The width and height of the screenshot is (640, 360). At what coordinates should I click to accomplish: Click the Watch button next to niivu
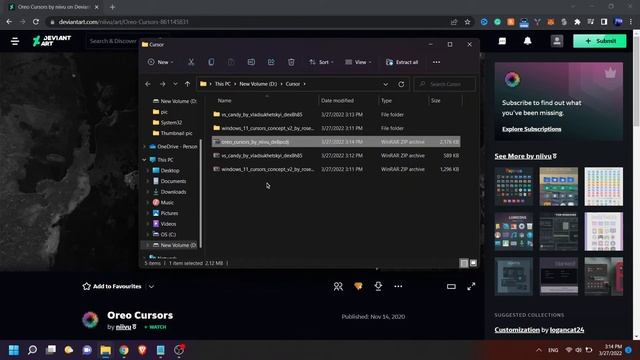pyautogui.click(x=155, y=327)
